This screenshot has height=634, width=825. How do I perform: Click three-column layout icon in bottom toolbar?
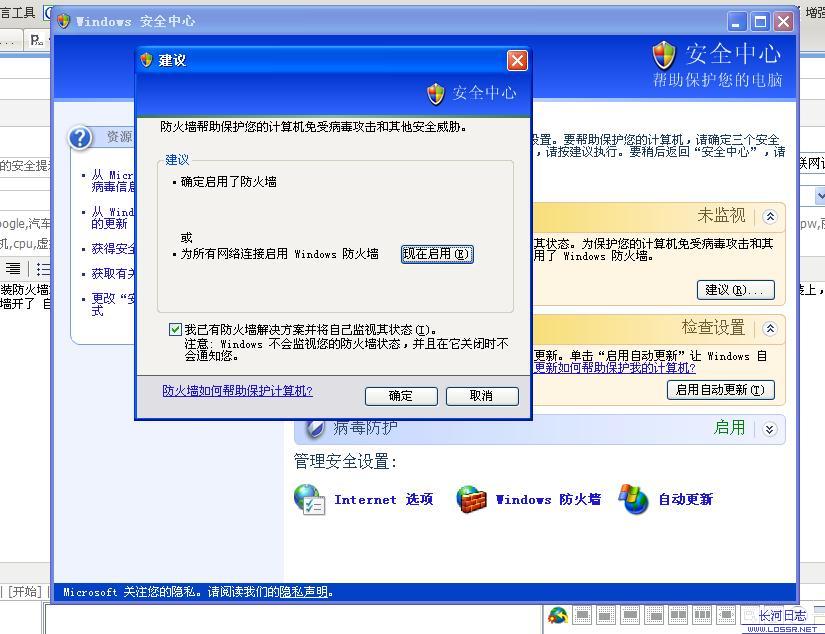coord(702,615)
